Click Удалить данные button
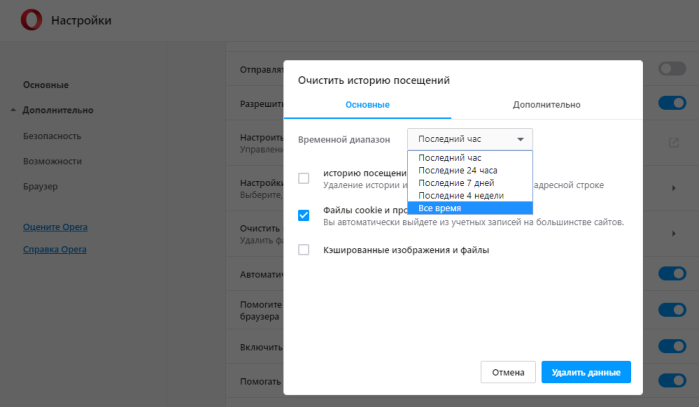Screen dimensions: 699x407 click(x=586, y=372)
